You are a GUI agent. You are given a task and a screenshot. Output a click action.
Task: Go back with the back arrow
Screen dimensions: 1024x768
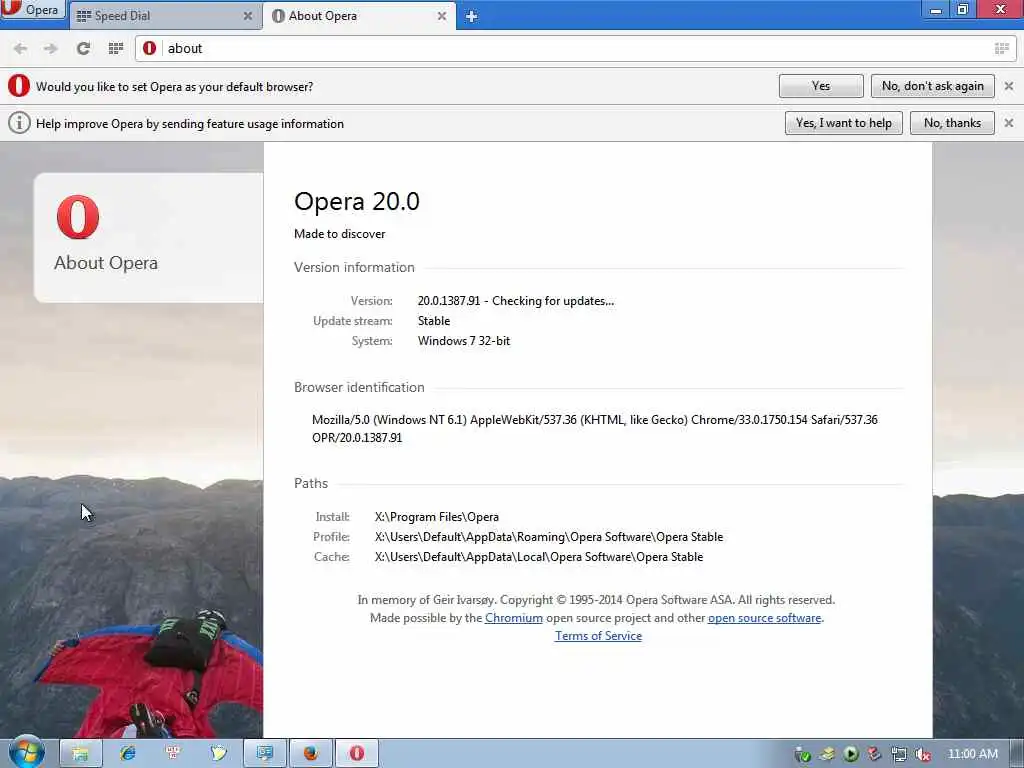pos(20,48)
